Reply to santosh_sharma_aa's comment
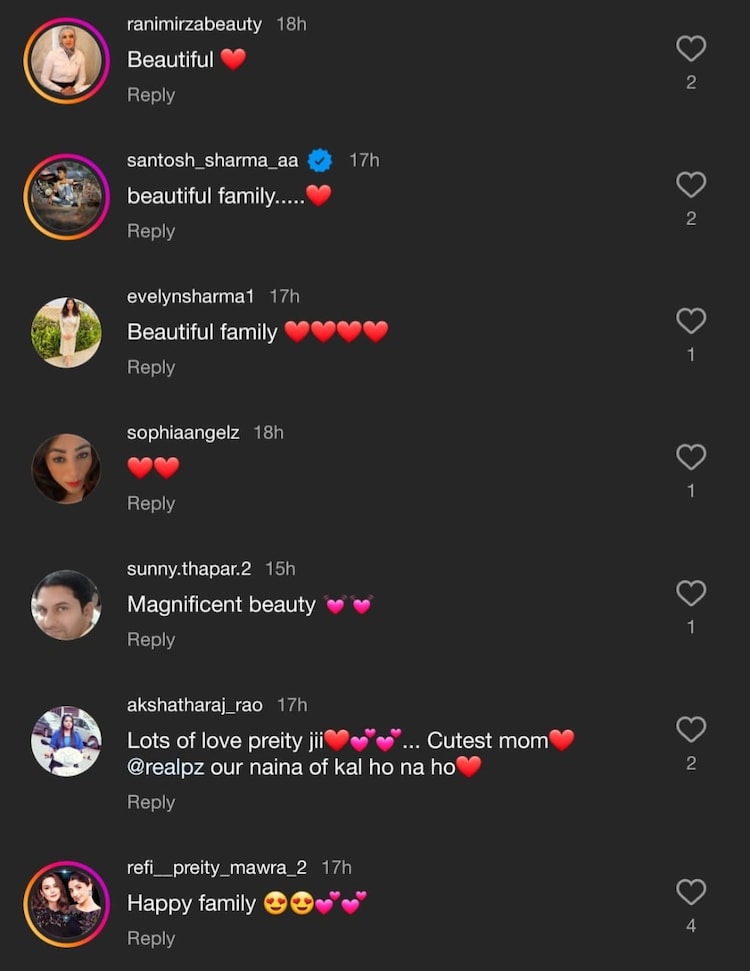 pyautogui.click(x=150, y=231)
